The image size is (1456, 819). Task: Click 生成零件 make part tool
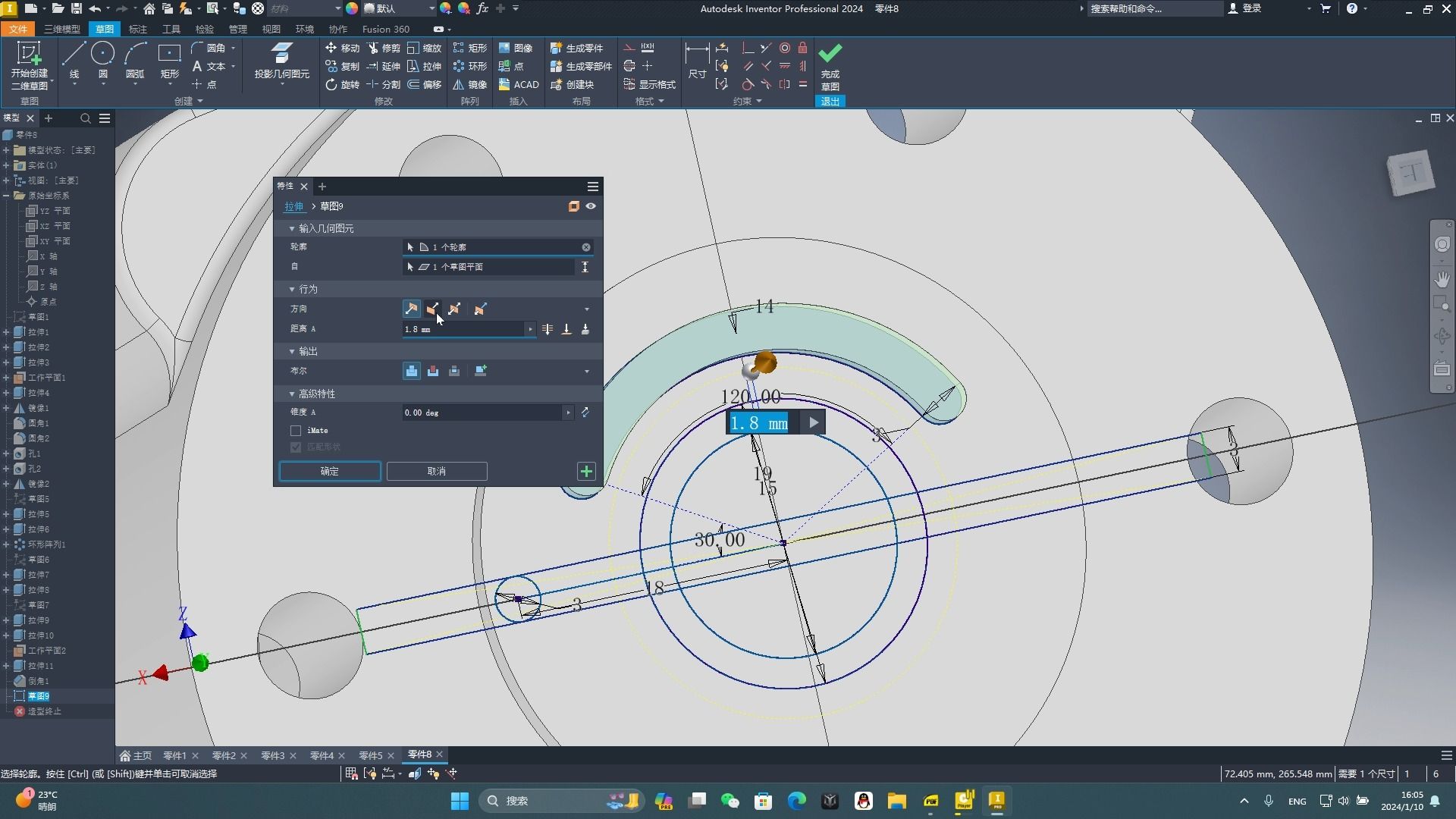577,48
